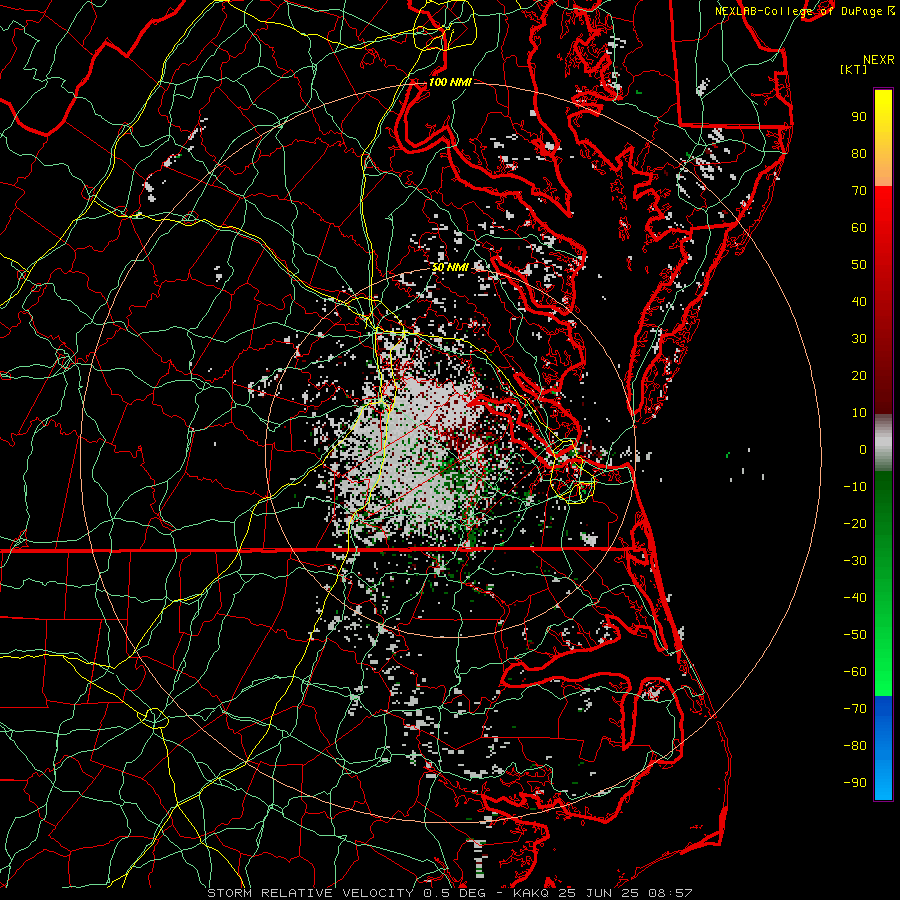The height and width of the screenshot is (900, 900).
Task: Click the 50 value on velocity scale
Action: point(859,265)
